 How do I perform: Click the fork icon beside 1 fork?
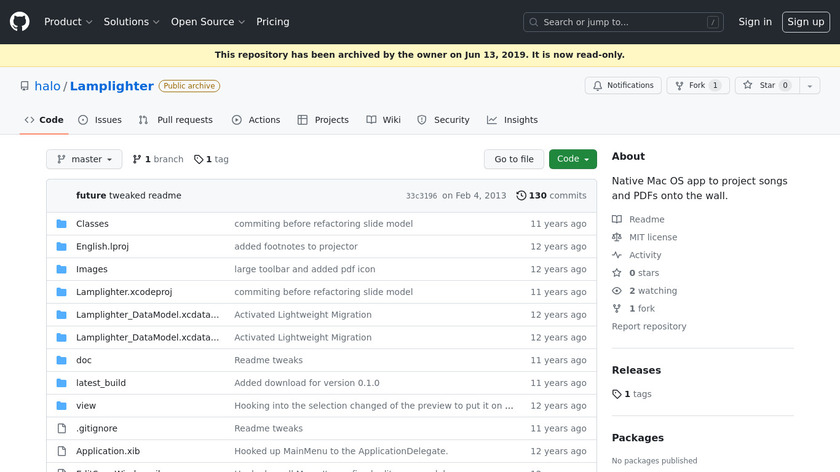pos(617,309)
